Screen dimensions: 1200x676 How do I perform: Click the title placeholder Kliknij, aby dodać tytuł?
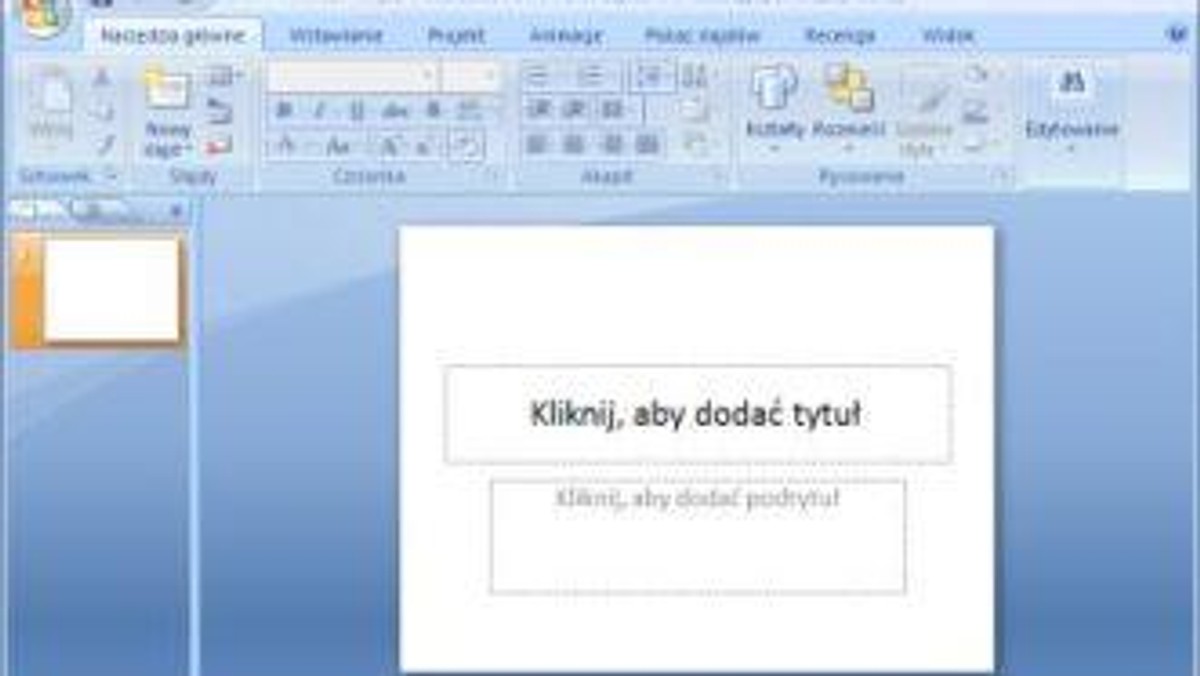(x=697, y=414)
